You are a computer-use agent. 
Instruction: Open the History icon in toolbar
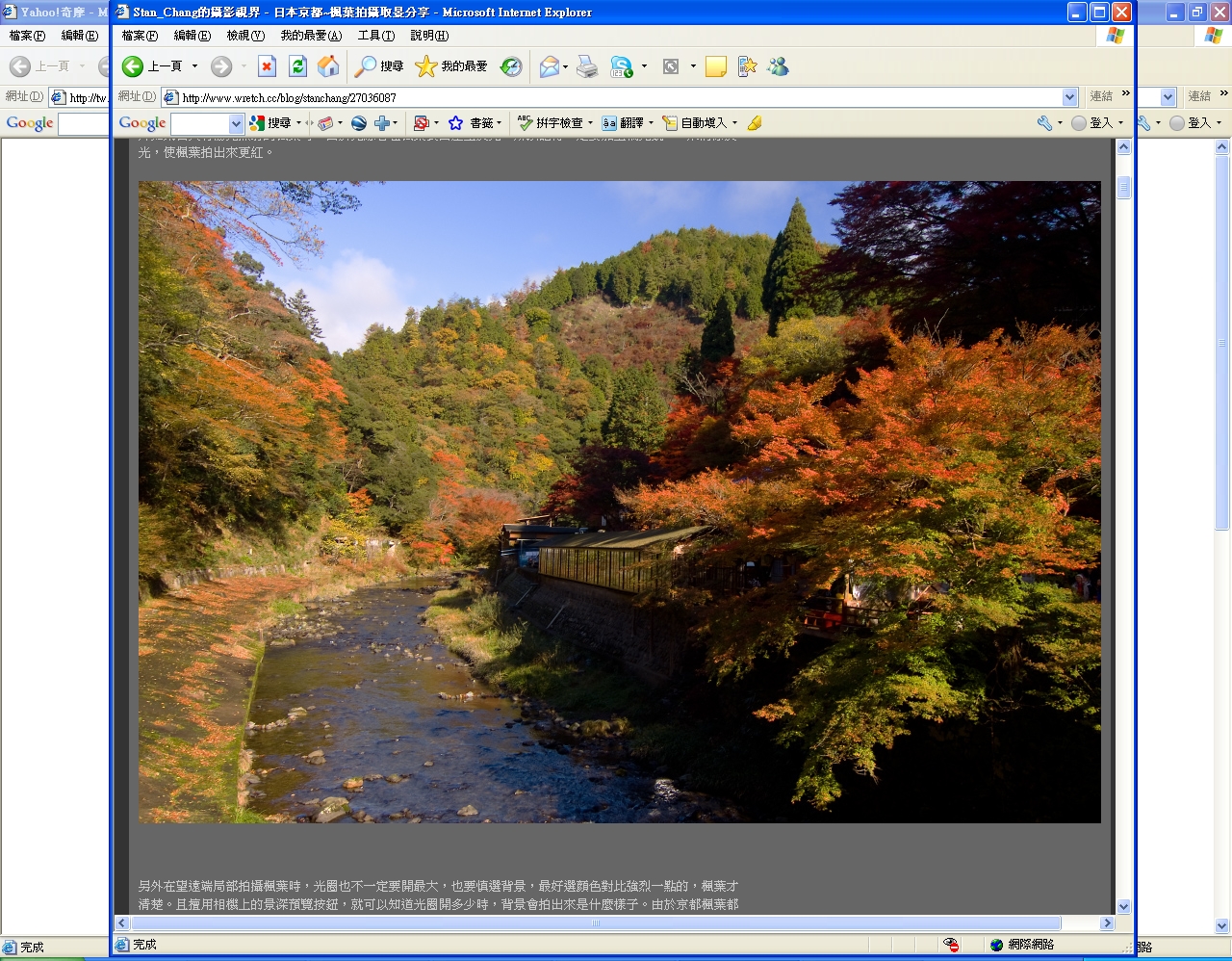click(x=511, y=66)
